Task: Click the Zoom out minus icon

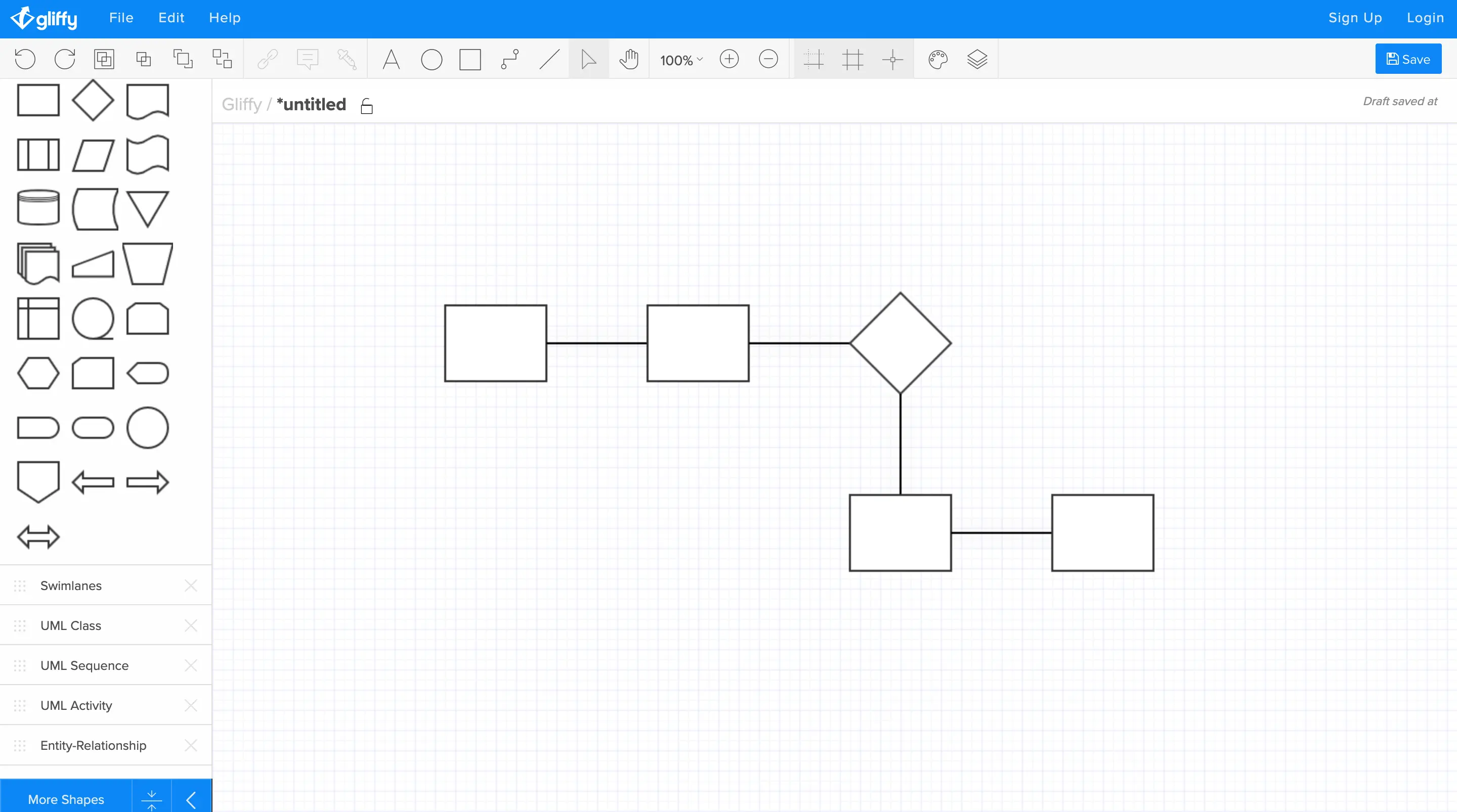Action: point(768,59)
